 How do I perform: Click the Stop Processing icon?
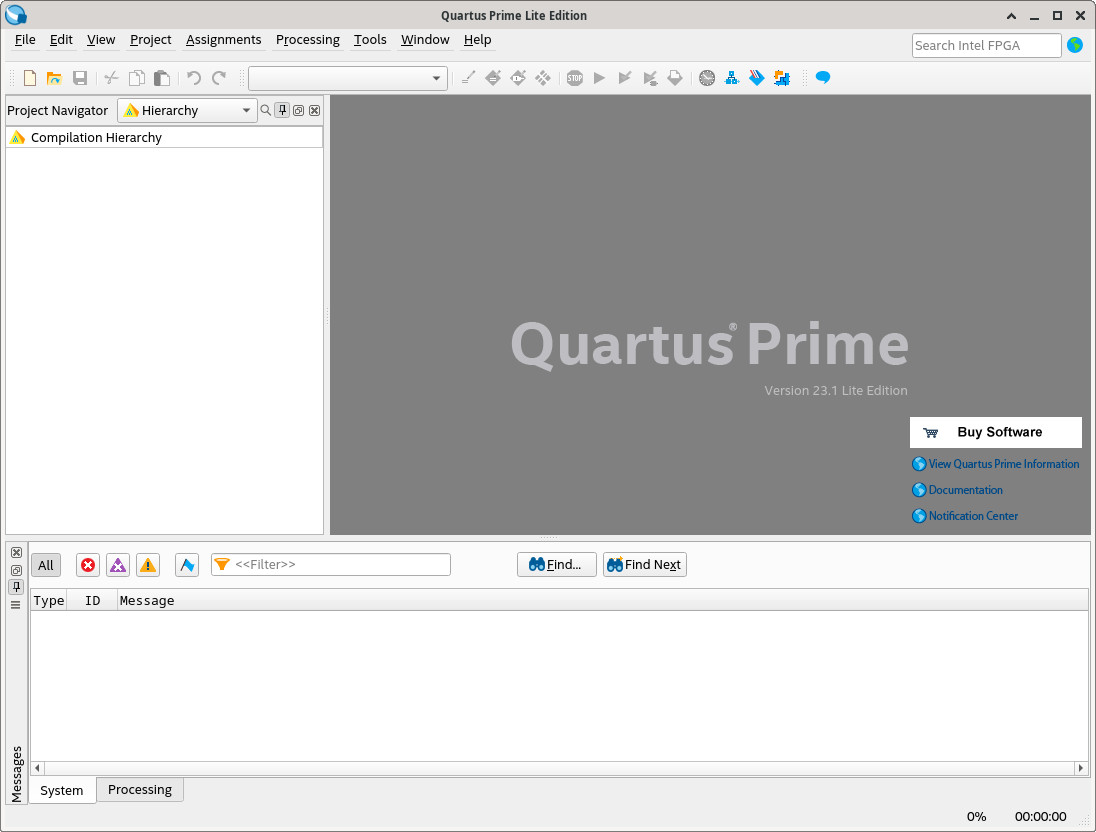click(575, 78)
